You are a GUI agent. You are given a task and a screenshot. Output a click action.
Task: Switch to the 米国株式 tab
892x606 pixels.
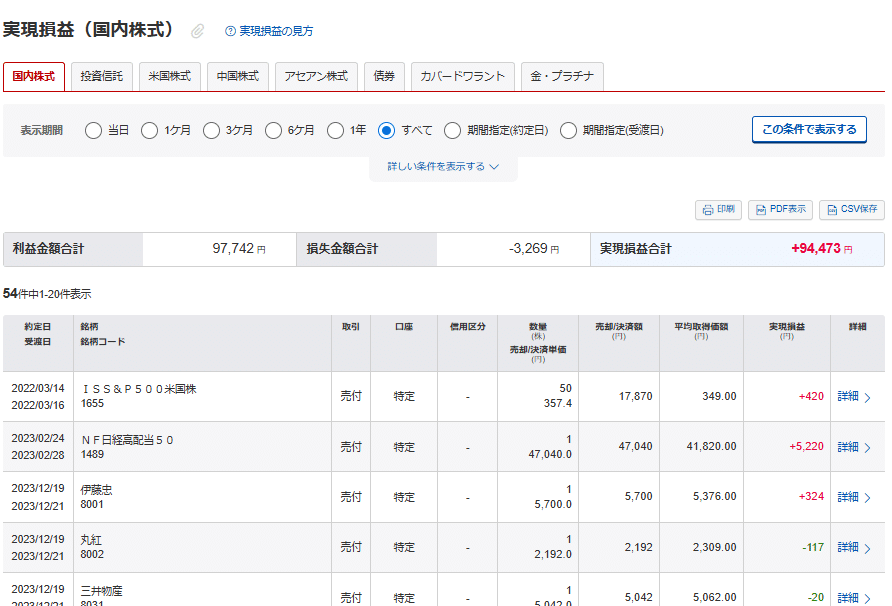(x=169, y=76)
